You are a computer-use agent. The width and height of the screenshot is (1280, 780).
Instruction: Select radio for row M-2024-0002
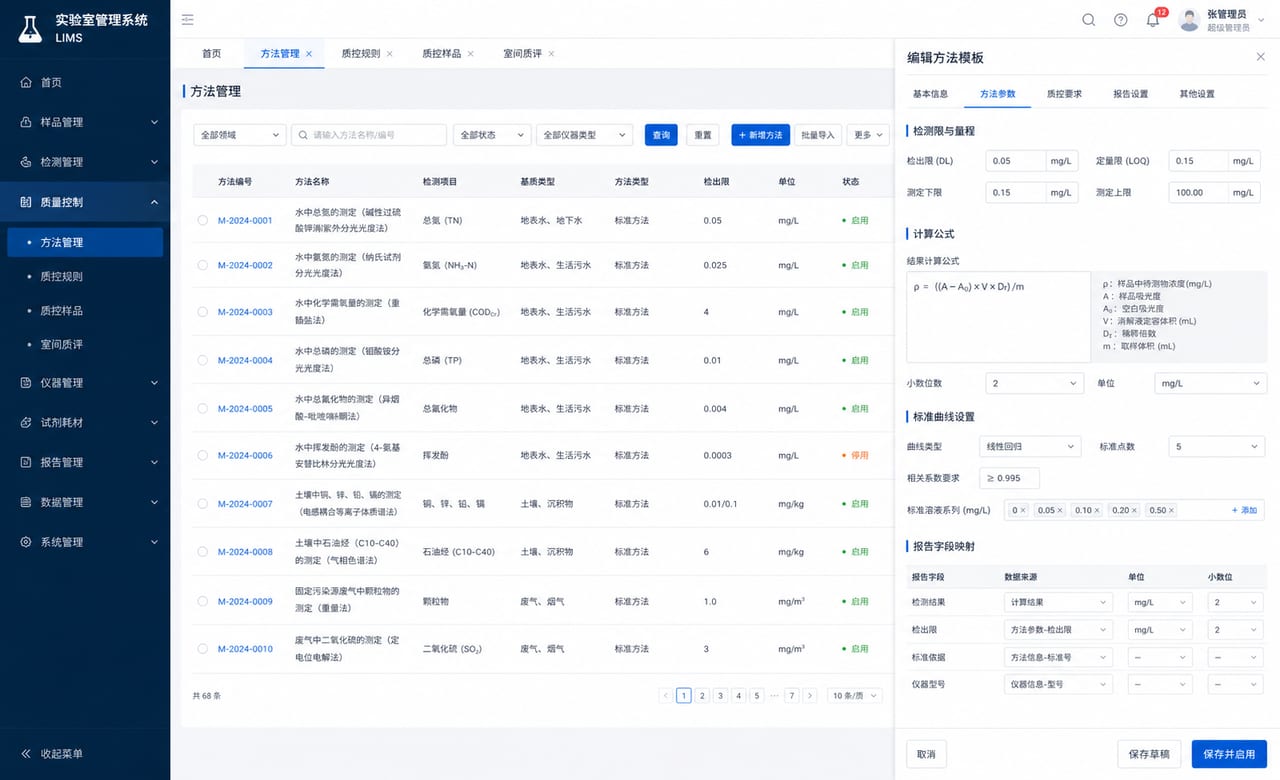[x=202, y=265]
